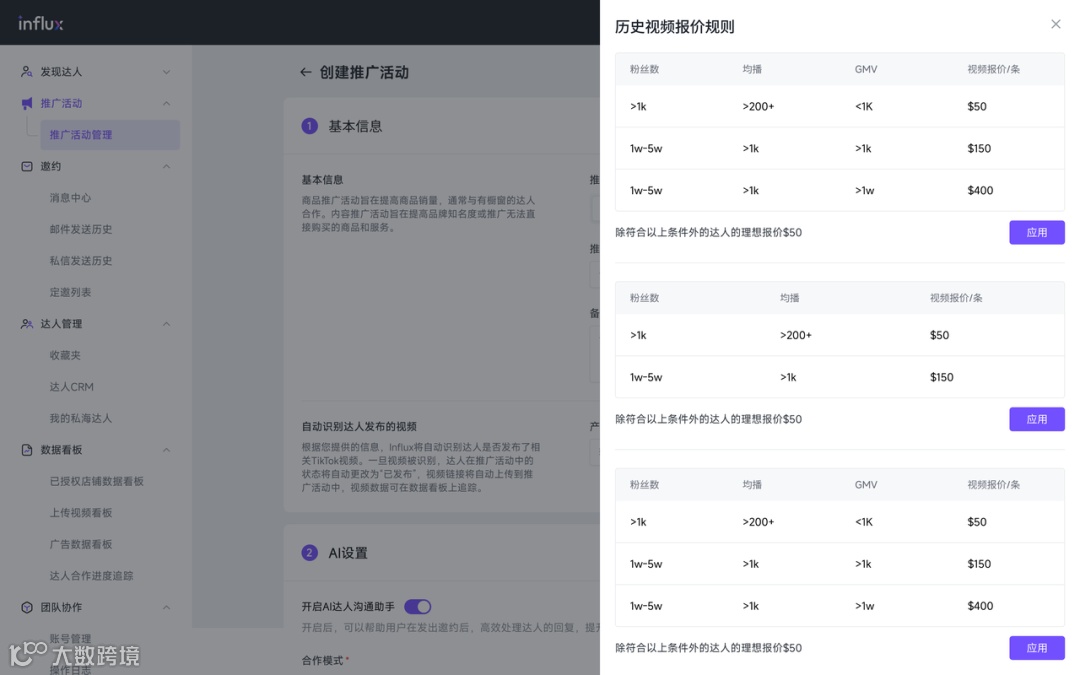1080x675 pixels.
Task: Open 邮件发送历史 page
Action: pyautogui.click(x=81, y=229)
